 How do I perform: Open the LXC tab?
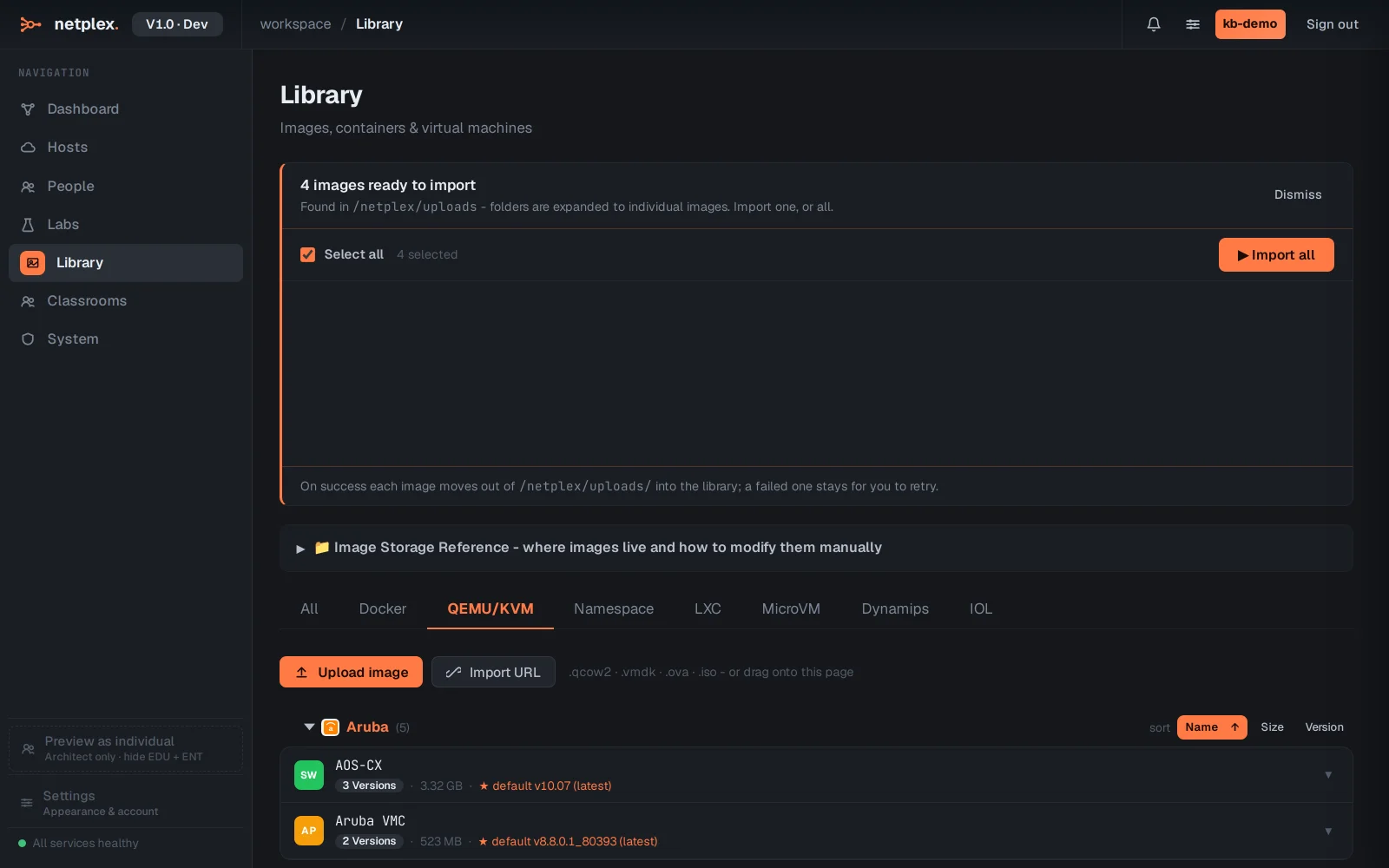[708, 609]
